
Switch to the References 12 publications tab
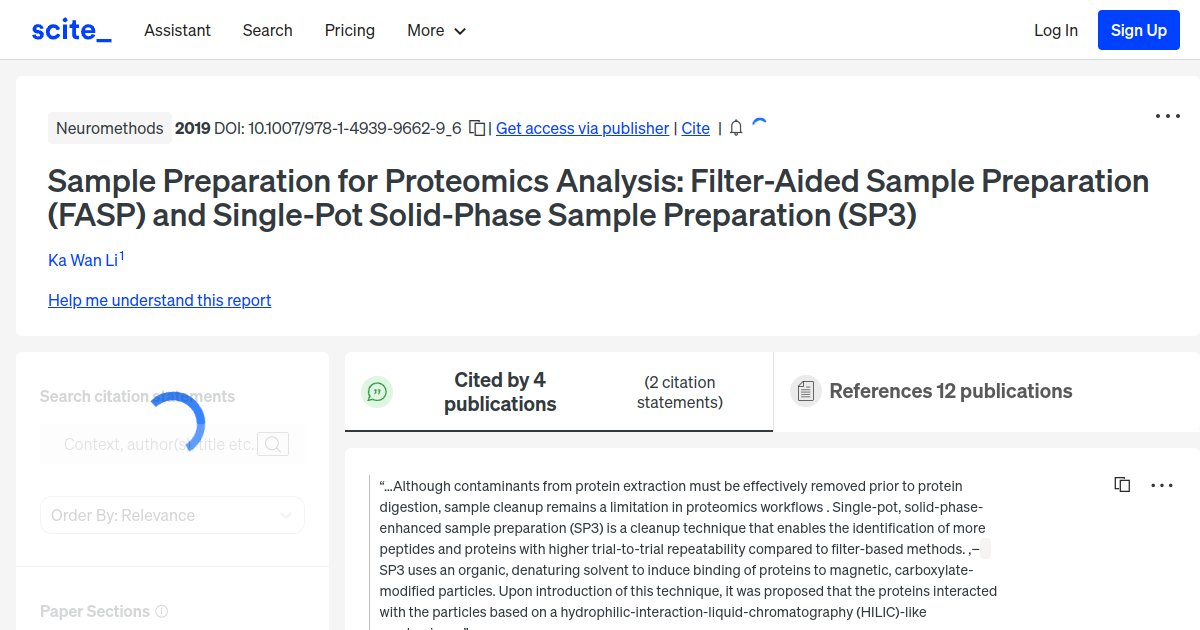pyautogui.click(x=950, y=391)
